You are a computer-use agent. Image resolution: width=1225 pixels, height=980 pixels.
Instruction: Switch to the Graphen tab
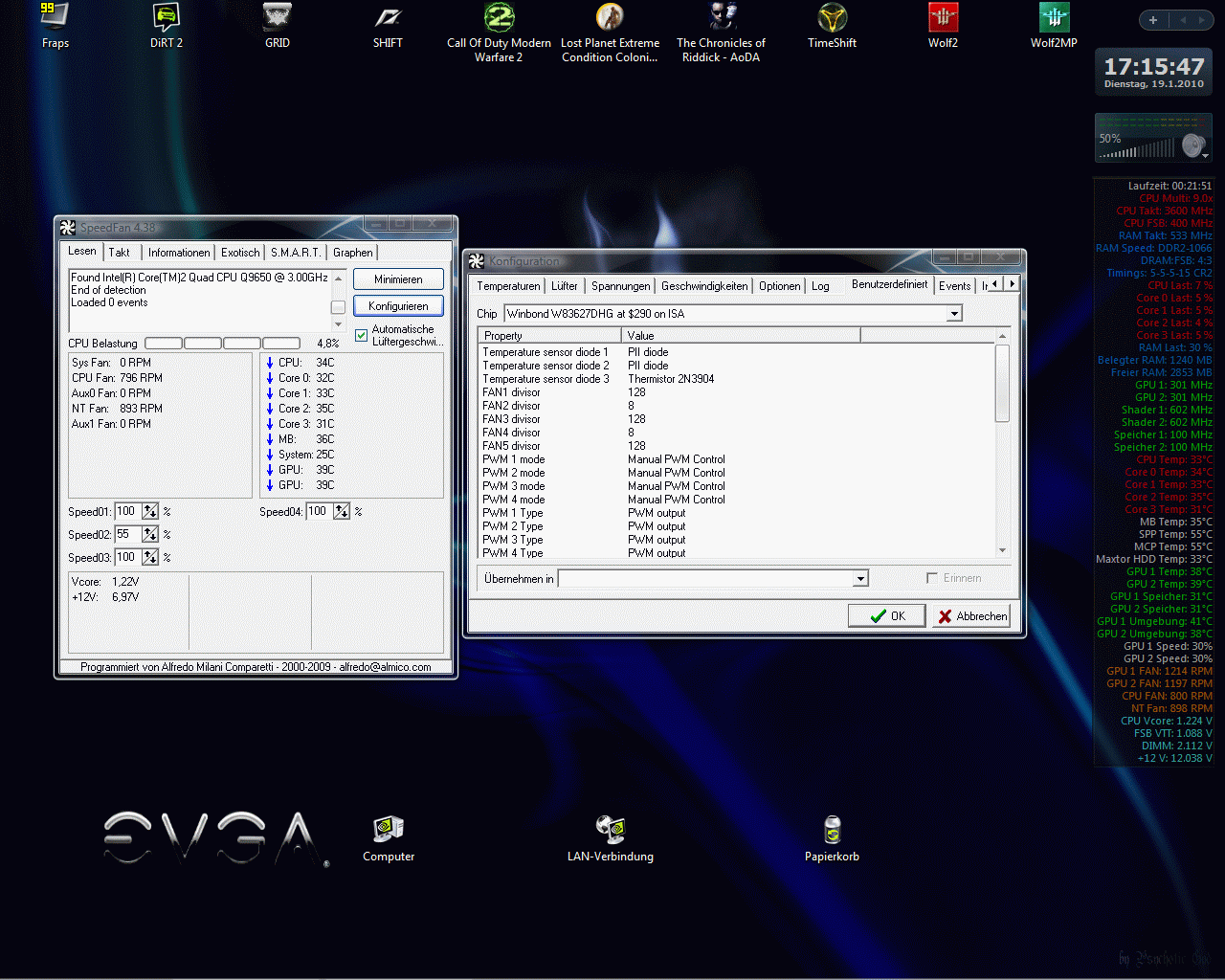pyautogui.click(x=353, y=253)
